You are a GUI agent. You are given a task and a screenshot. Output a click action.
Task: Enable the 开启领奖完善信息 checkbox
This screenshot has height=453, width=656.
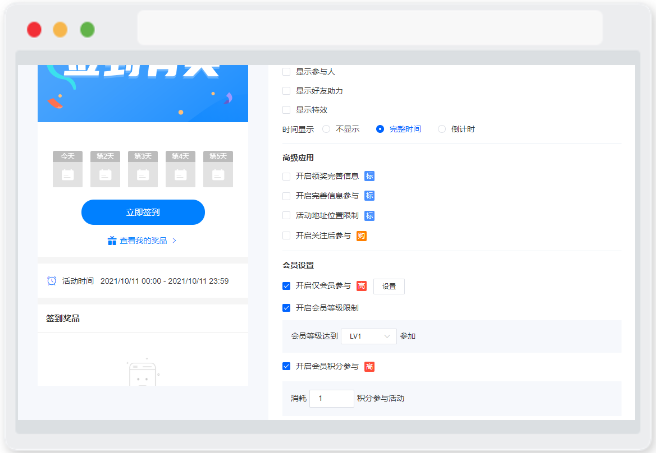[286, 176]
